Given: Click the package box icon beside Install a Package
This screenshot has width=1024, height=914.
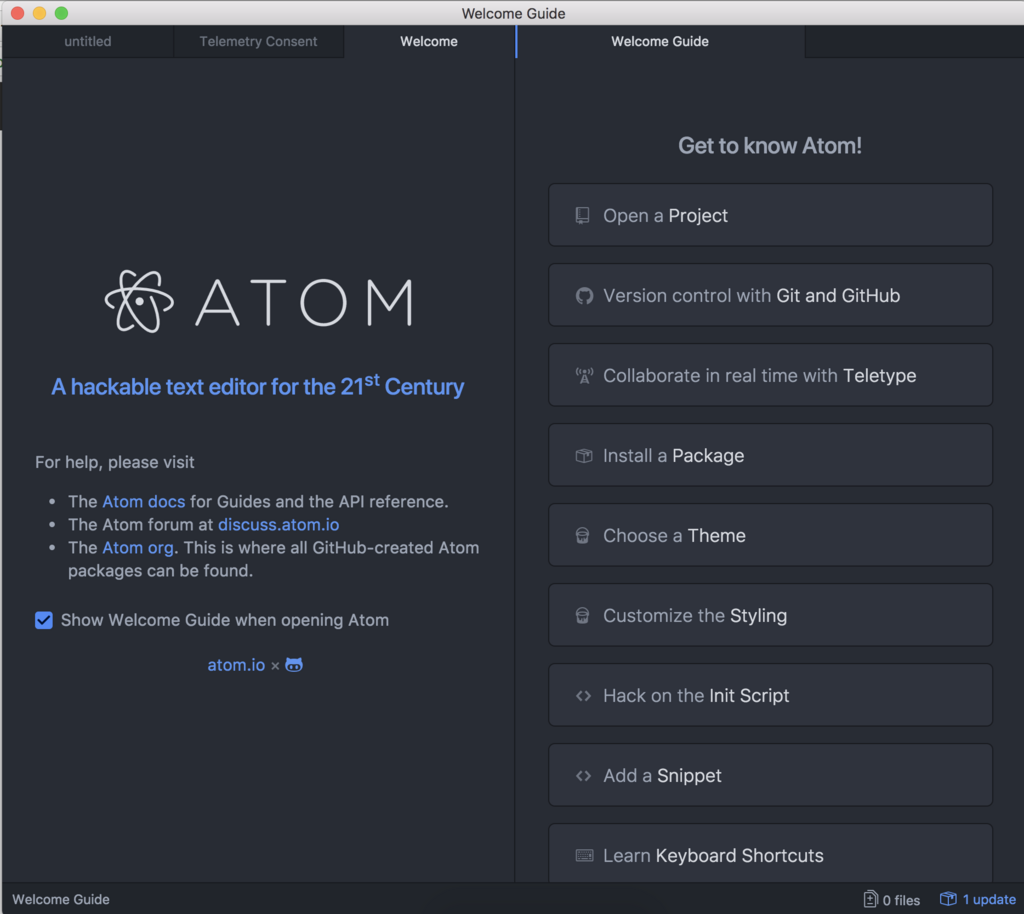Looking at the screenshot, I should tap(584, 456).
